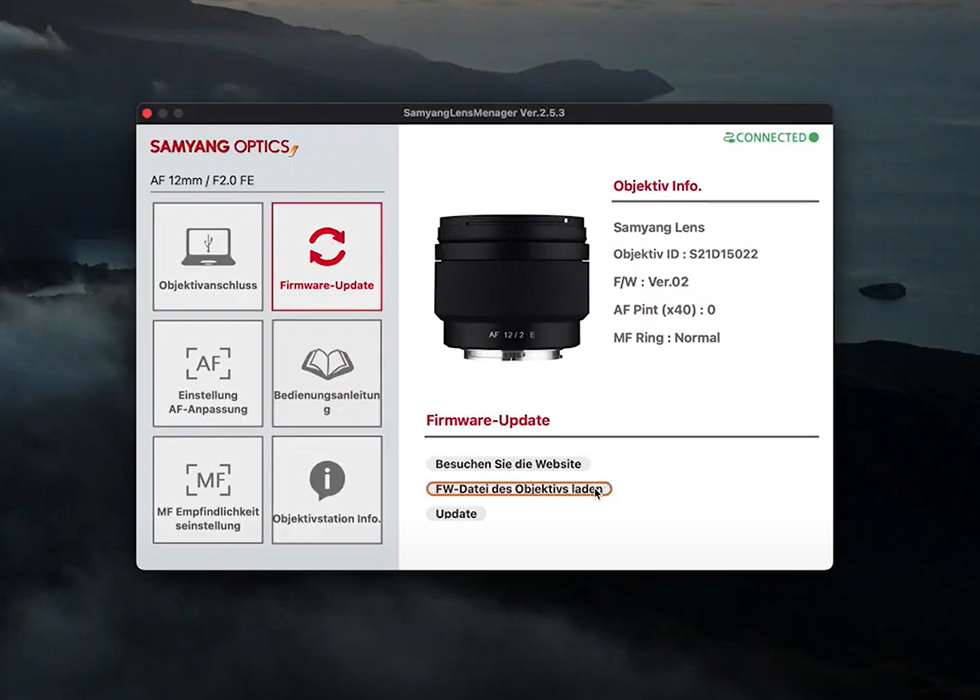Click the Objektiv ID S21D15022 text
The height and width of the screenshot is (700, 980).
point(685,254)
